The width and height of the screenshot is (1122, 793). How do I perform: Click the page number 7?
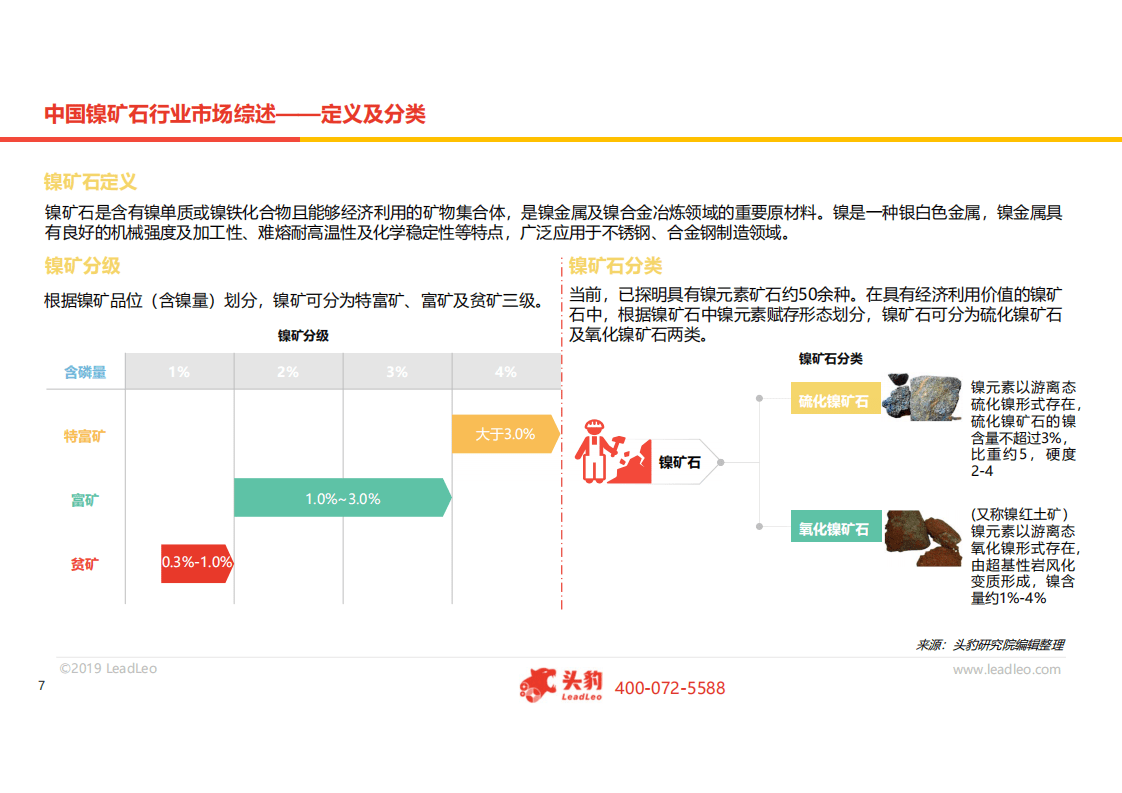coord(39,684)
